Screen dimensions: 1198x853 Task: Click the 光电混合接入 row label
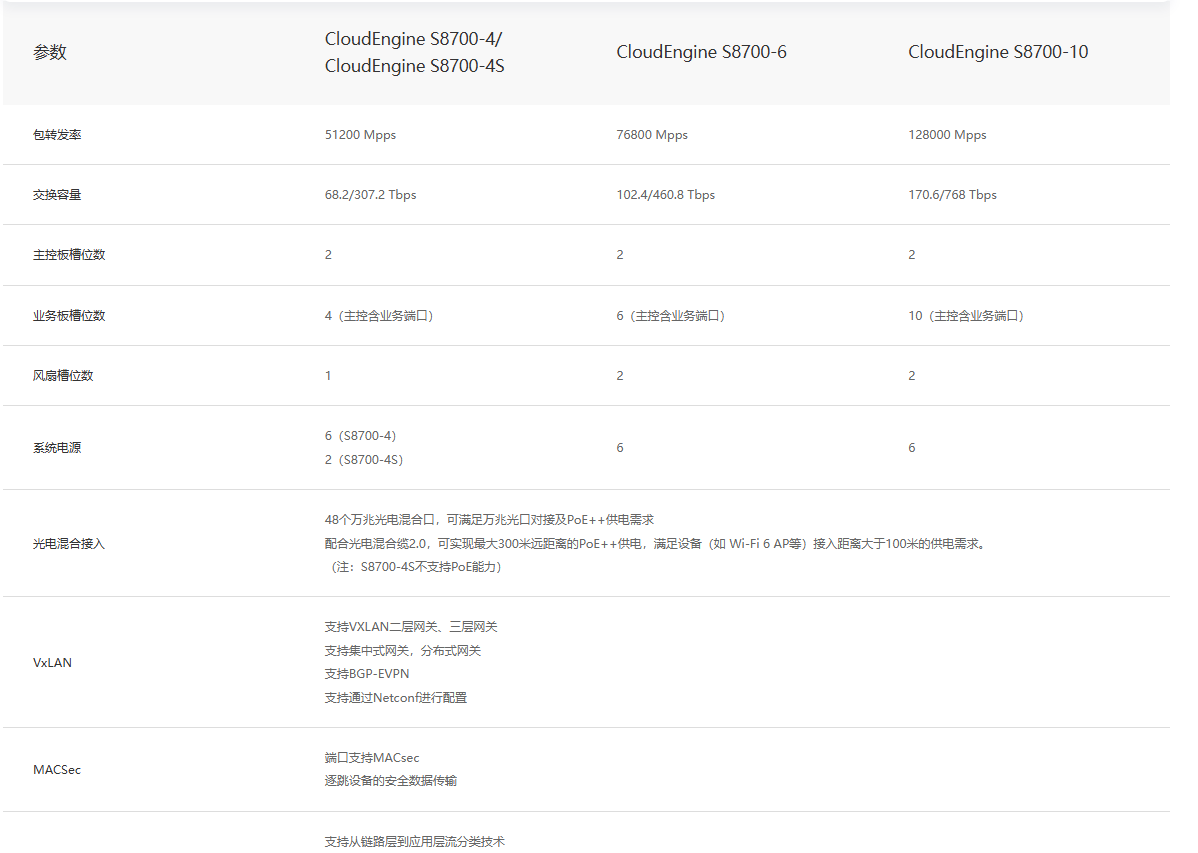(69, 544)
